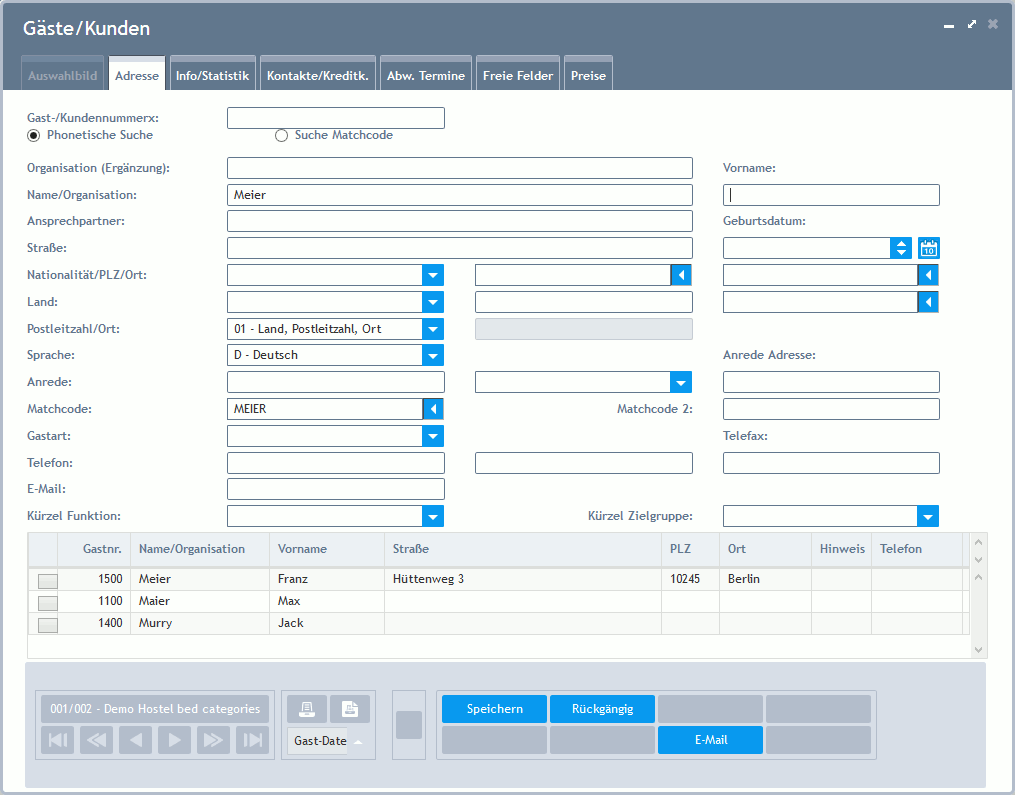Click the E-Mail button

click(711, 740)
